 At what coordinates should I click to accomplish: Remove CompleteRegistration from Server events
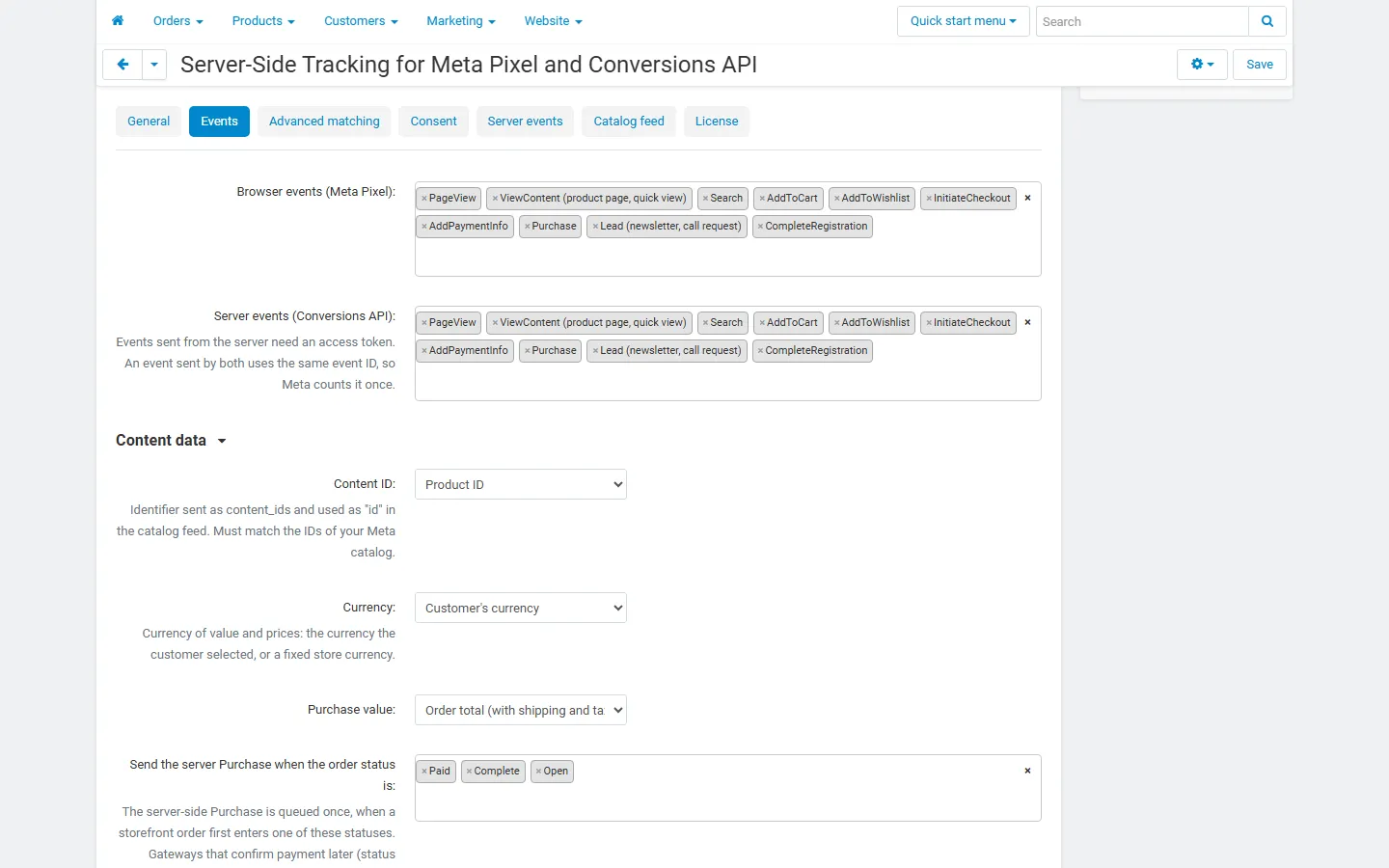coord(761,351)
